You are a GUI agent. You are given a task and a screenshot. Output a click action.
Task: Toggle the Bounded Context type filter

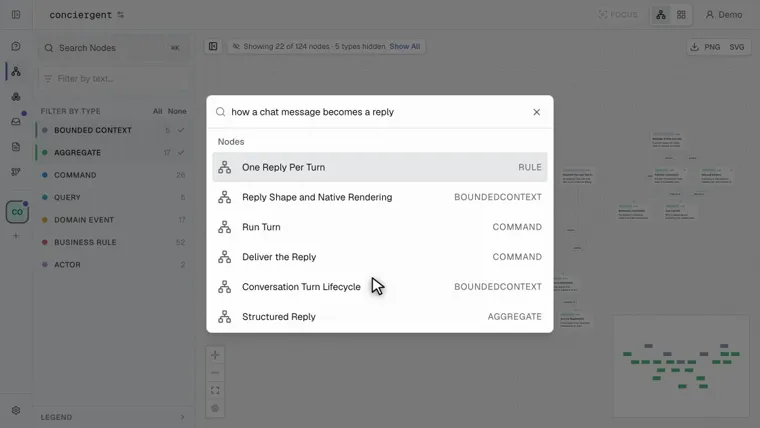(112, 130)
